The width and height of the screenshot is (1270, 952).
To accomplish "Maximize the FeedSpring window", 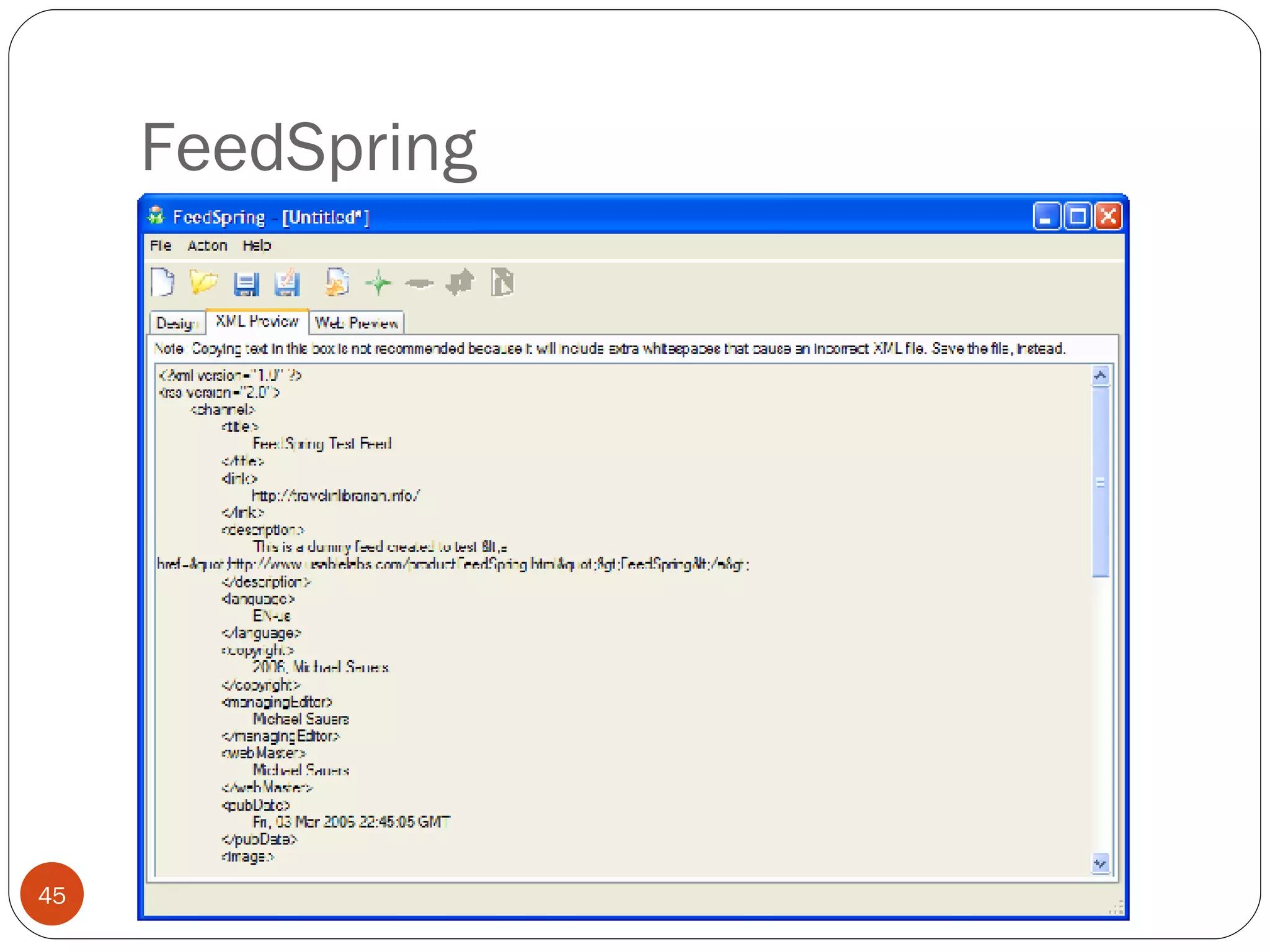I will [x=1078, y=216].
